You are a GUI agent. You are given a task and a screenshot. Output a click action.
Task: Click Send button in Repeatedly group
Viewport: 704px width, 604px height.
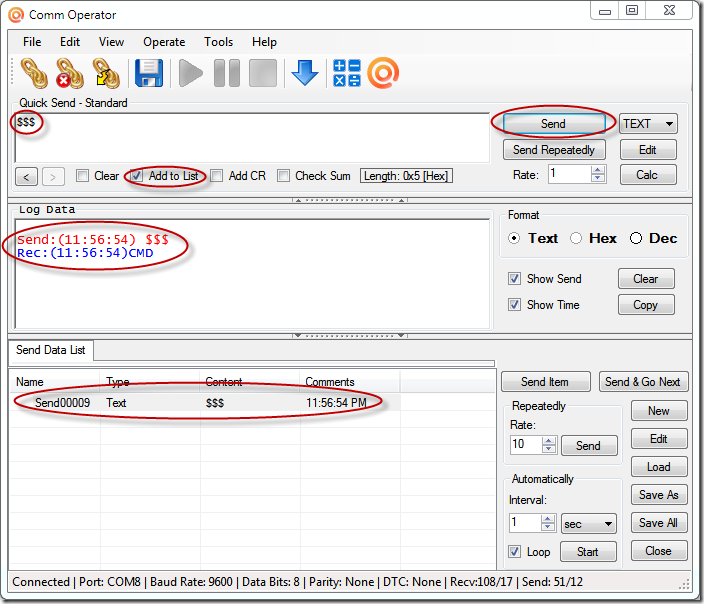589,445
